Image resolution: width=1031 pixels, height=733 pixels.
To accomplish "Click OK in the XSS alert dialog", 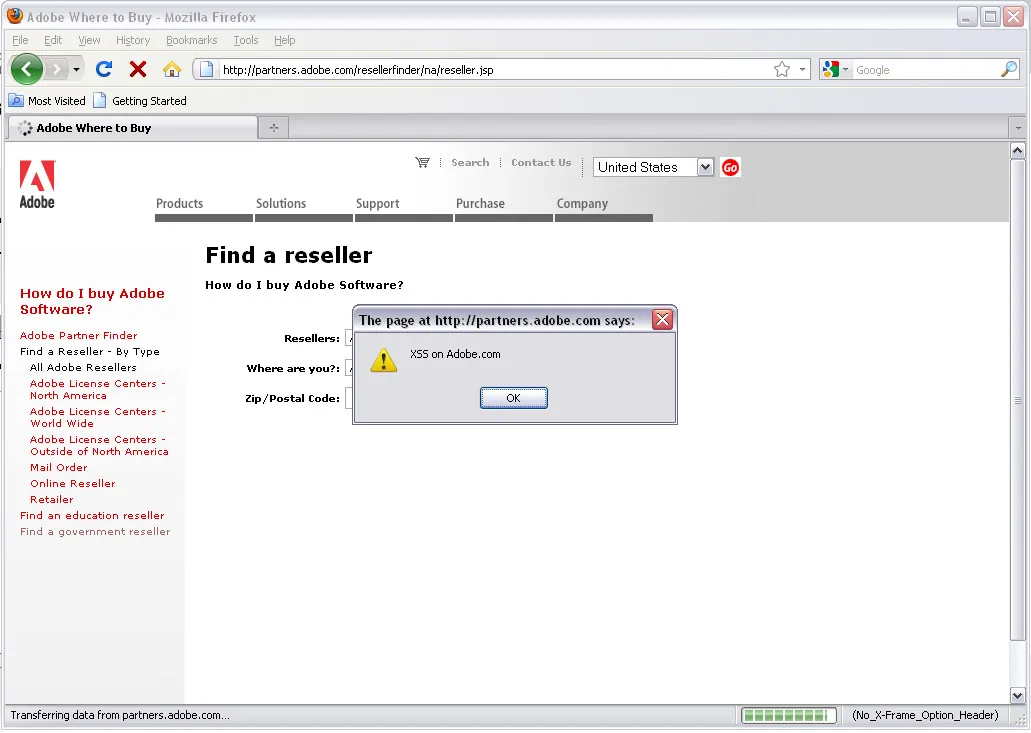I will (x=514, y=398).
